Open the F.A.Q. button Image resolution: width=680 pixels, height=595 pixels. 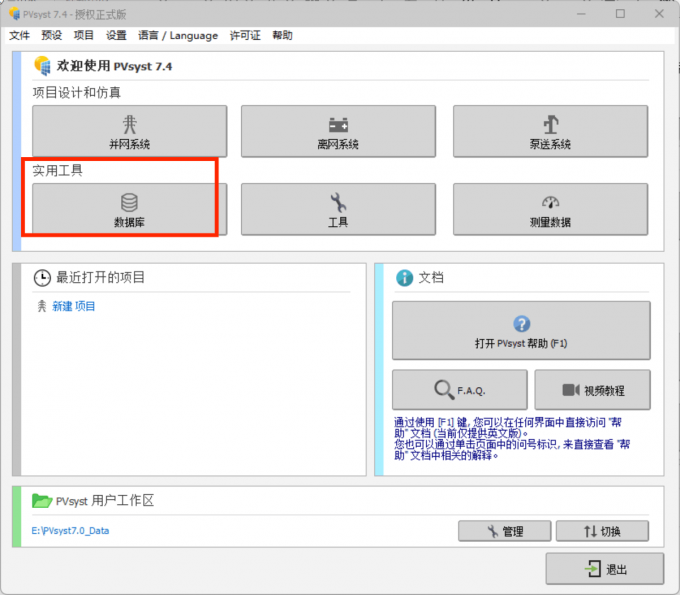460,389
